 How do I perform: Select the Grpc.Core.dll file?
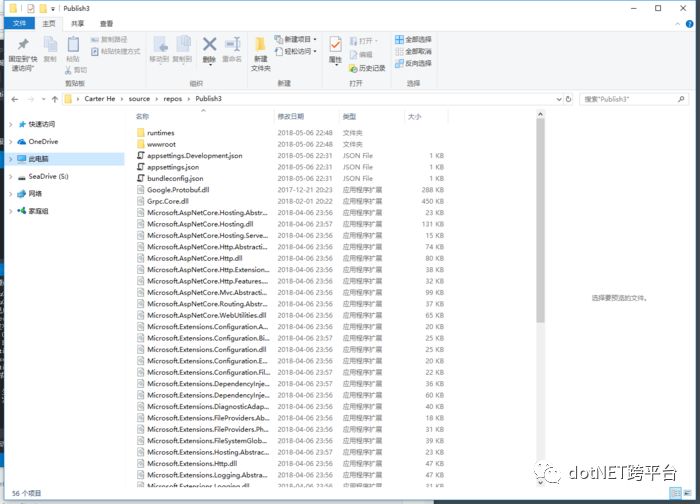point(168,201)
